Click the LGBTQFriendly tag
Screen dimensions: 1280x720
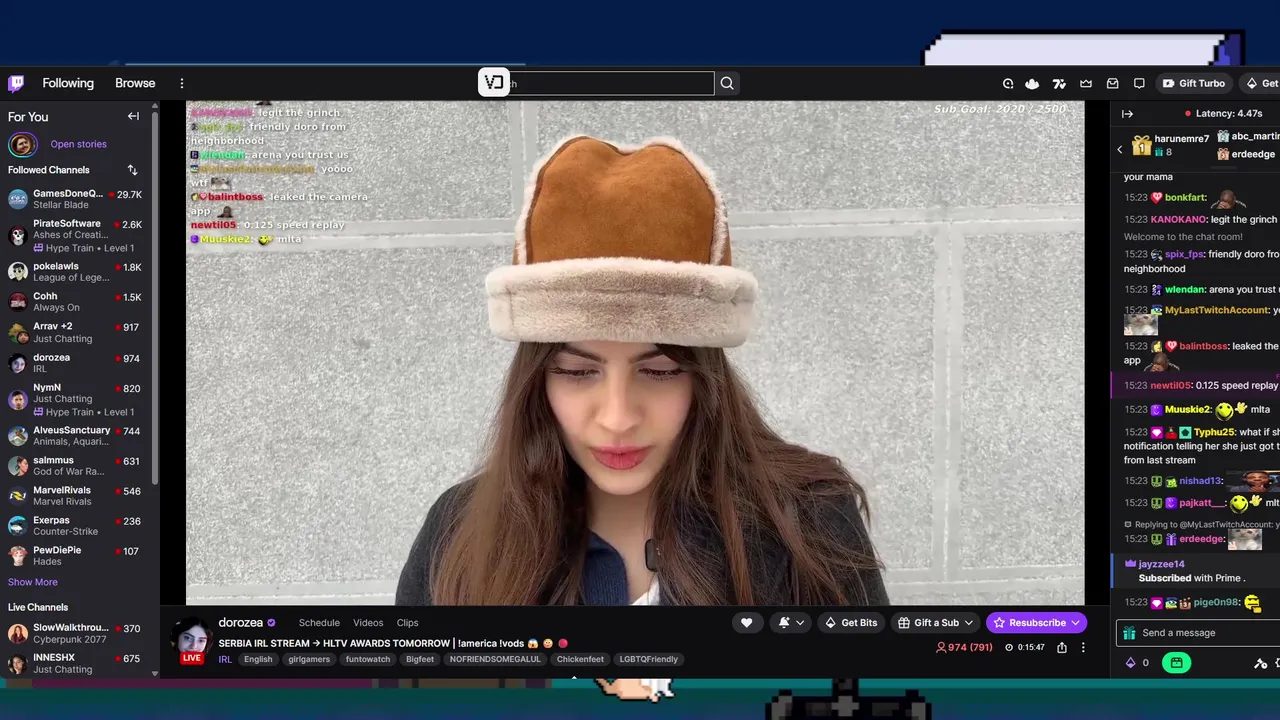648,659
